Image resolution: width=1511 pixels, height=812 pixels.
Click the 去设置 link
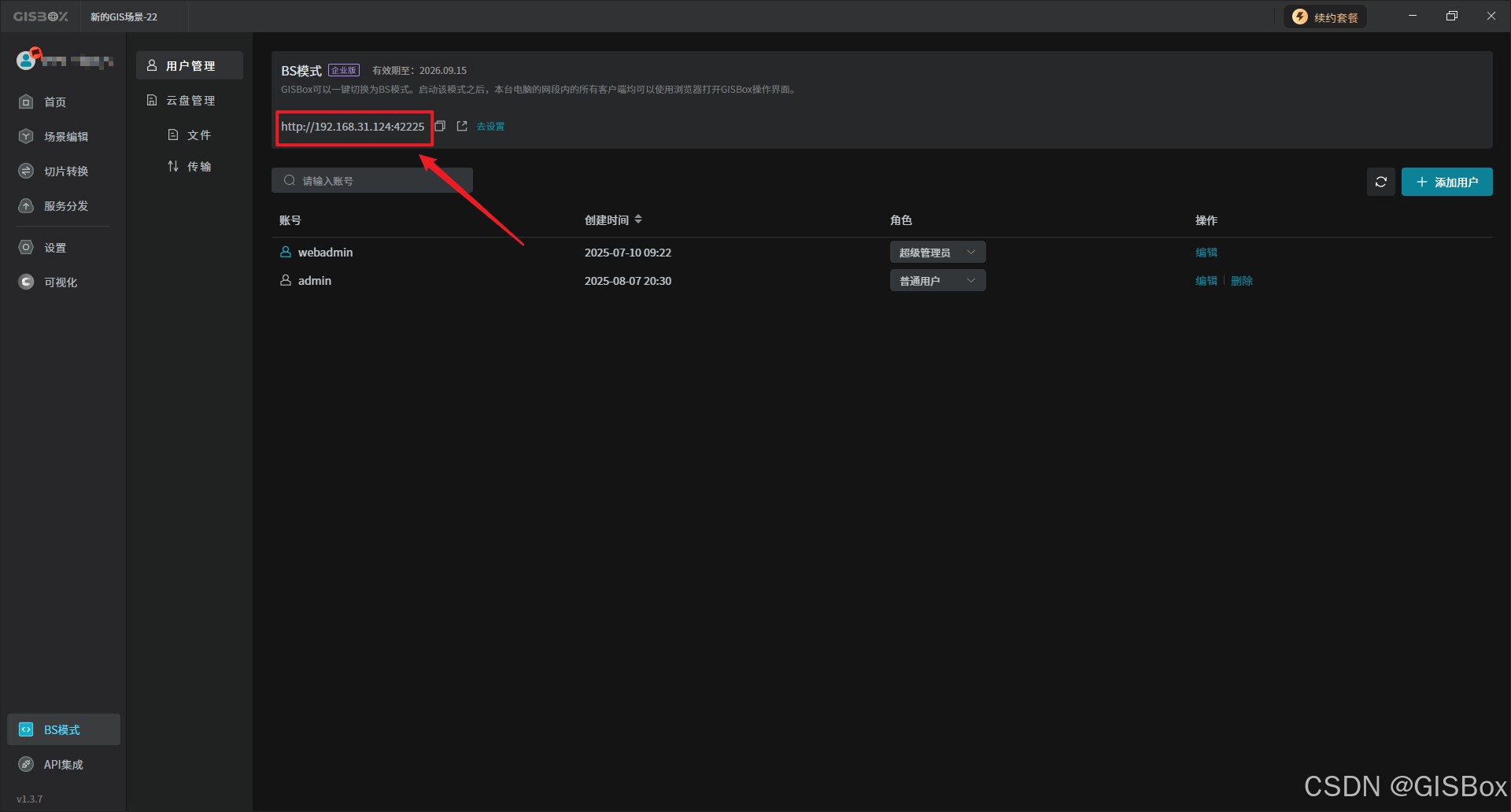490,127
